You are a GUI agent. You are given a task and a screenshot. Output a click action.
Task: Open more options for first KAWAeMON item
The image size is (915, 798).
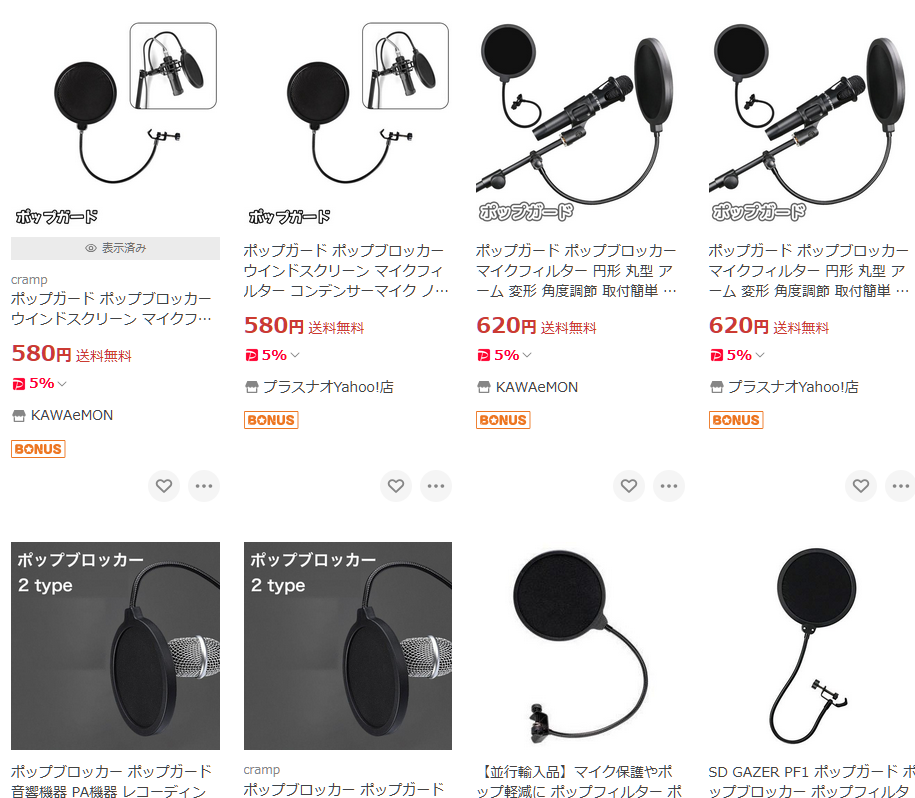tap(204, 486)
